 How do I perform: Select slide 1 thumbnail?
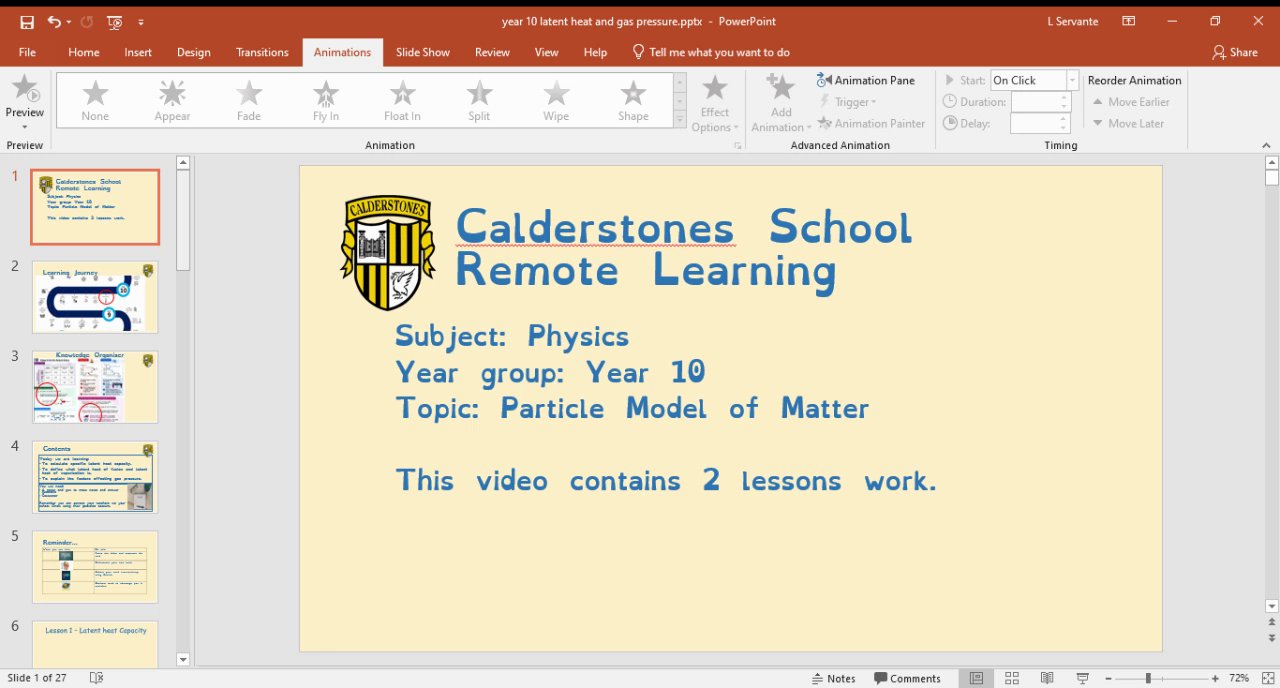tap(95, 207)
